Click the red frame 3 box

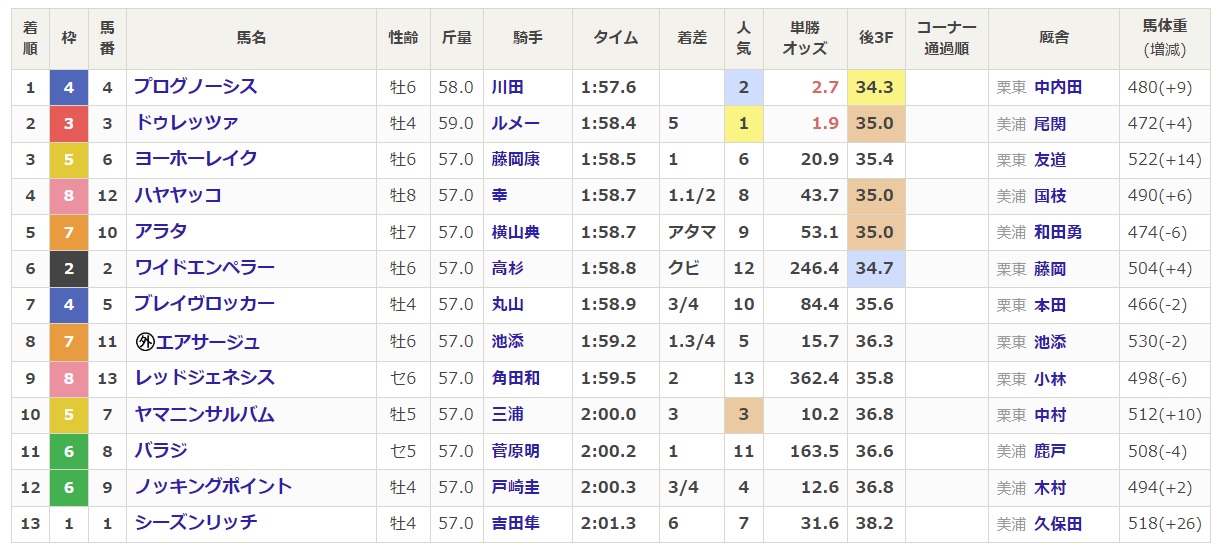tap(68, 123)
